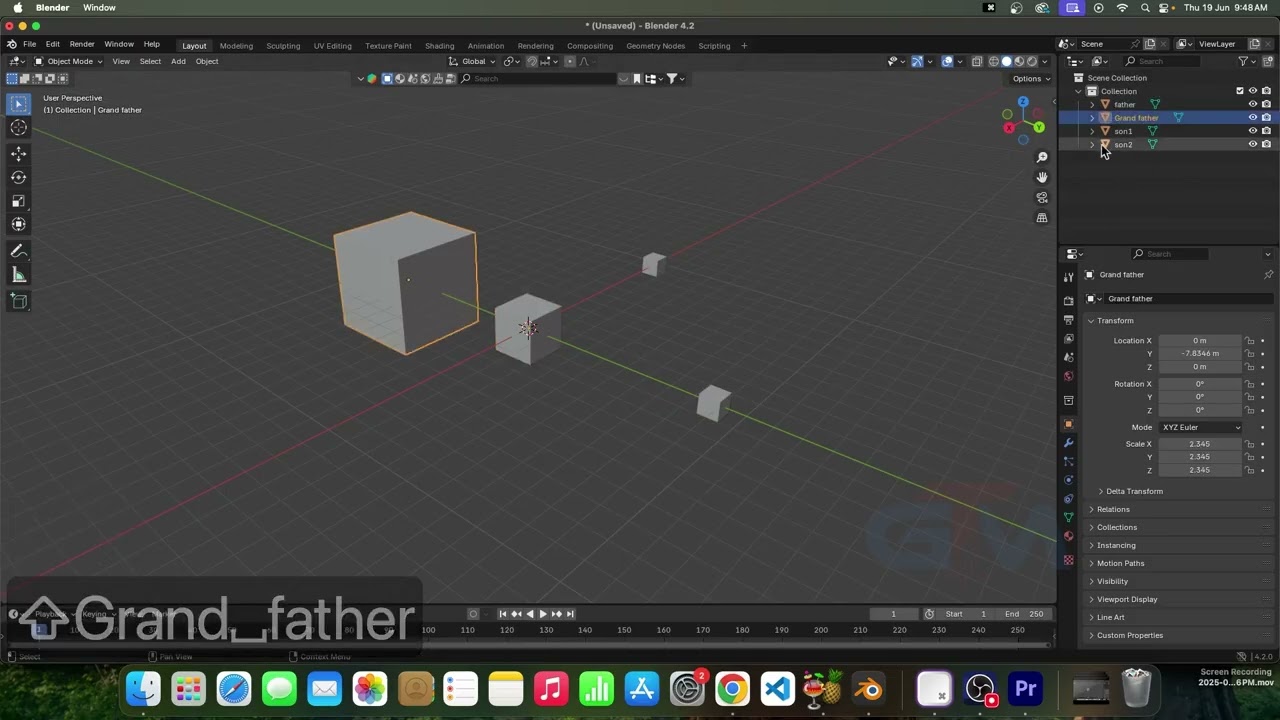Lock the Location X property
Viewport: 1280px width, 720px height.
click(1250, 341)
